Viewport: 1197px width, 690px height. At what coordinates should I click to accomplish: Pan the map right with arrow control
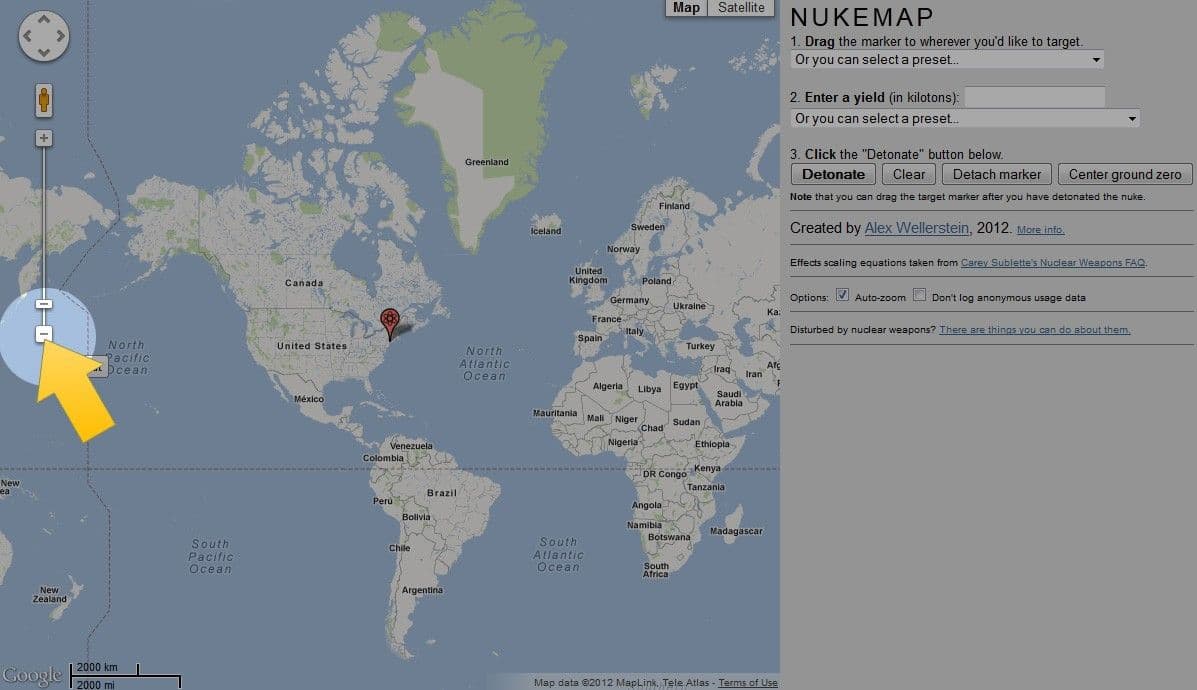[61, 36]
